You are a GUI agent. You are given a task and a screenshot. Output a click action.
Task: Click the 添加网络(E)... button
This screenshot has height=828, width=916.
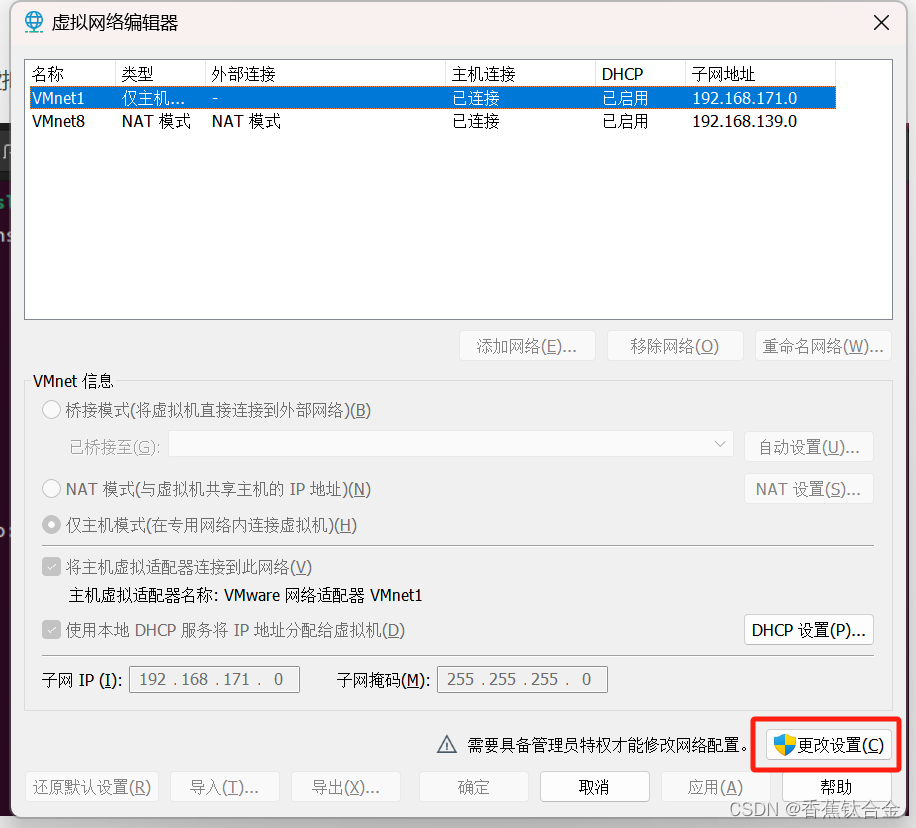[x=527, y=346]
